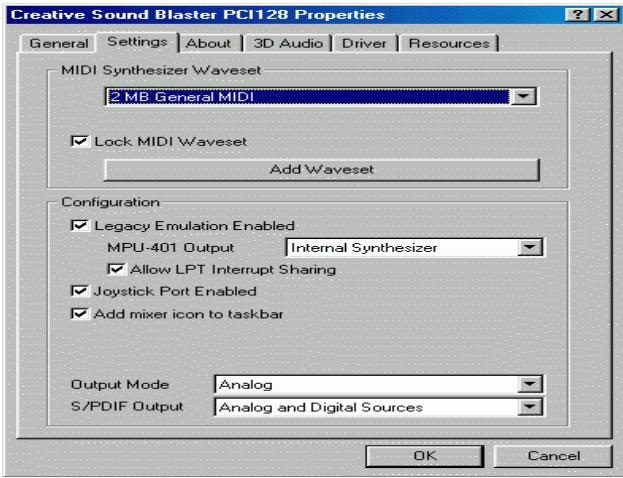Viewport: 623px width, 478px height.
Task: Click the Add Waveset button
Action: click(x=322, y=170)
